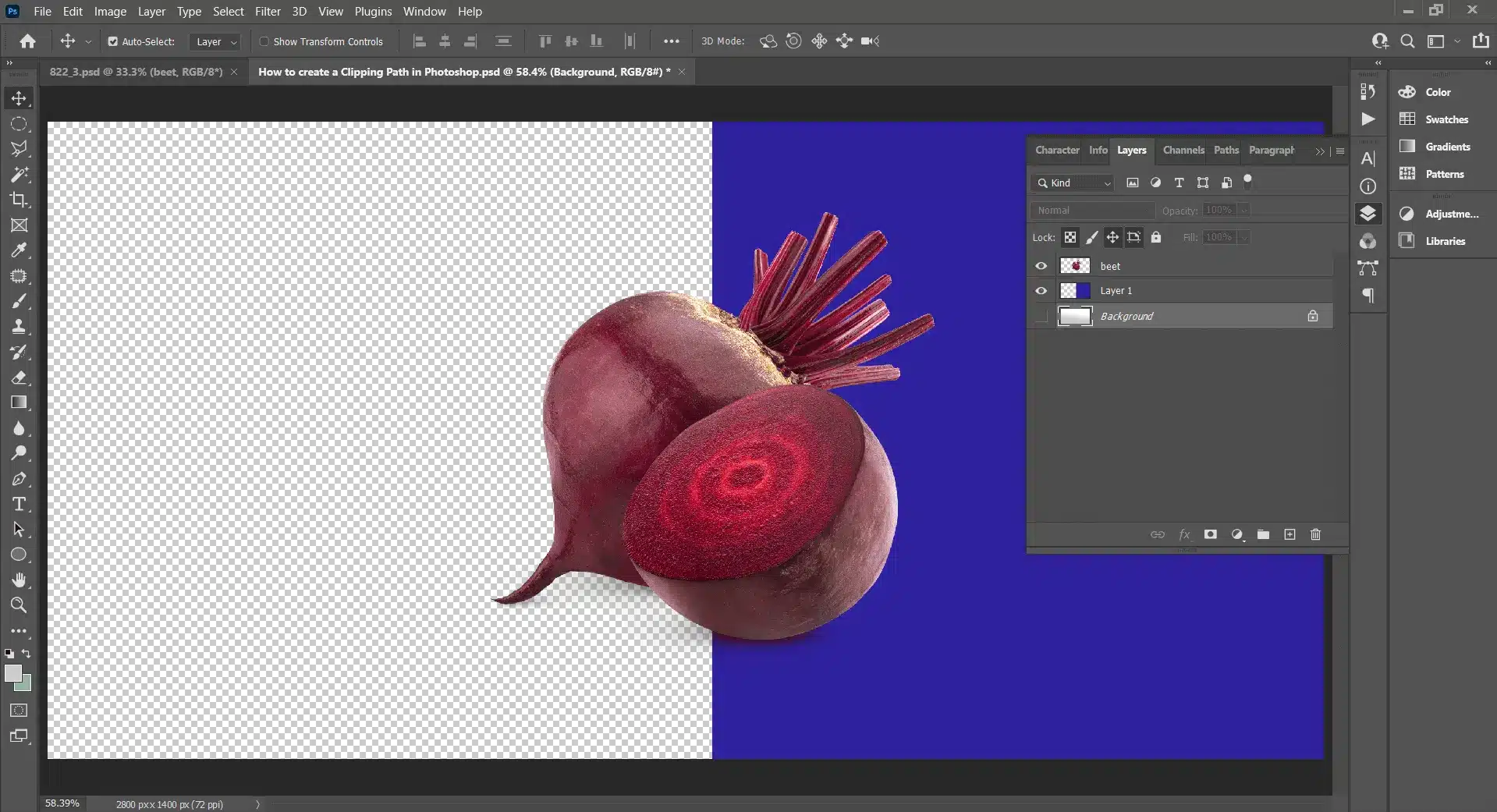Switch to 822_3.psd document tab
The width and height of the screenshot is (1497, 812).
tap(136, 72)
